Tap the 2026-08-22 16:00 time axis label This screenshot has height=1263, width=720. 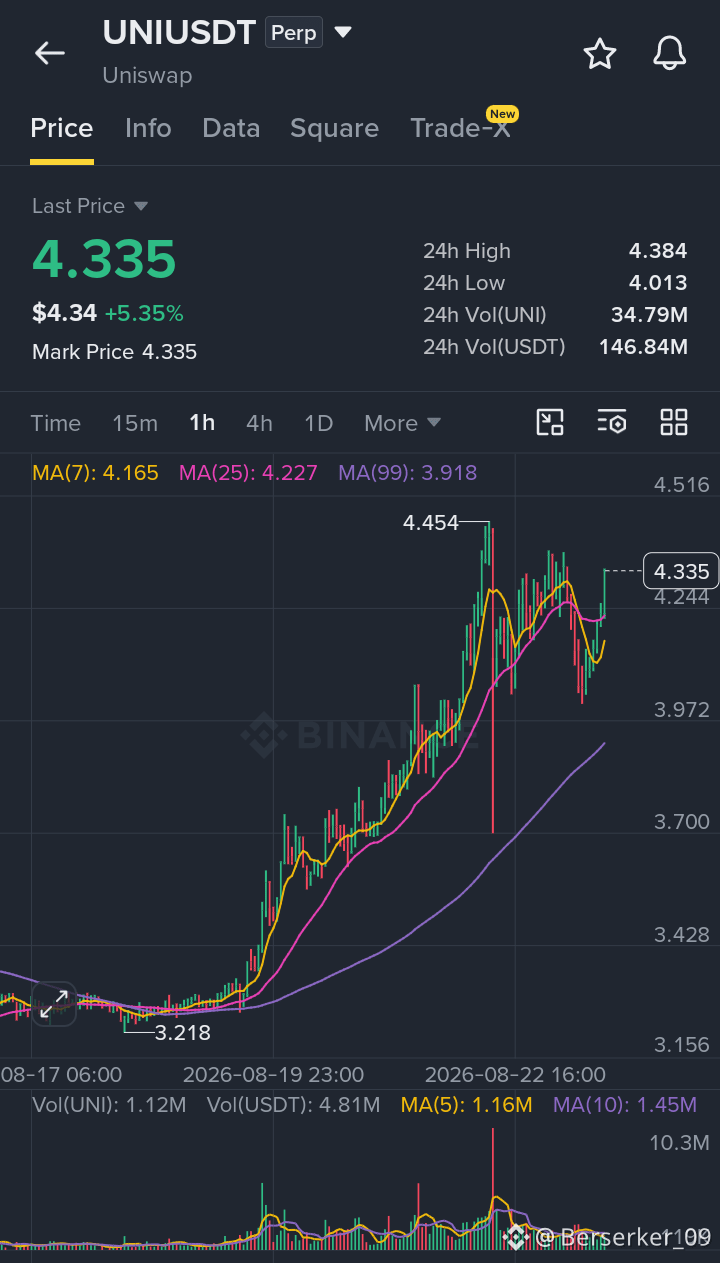515,1075
